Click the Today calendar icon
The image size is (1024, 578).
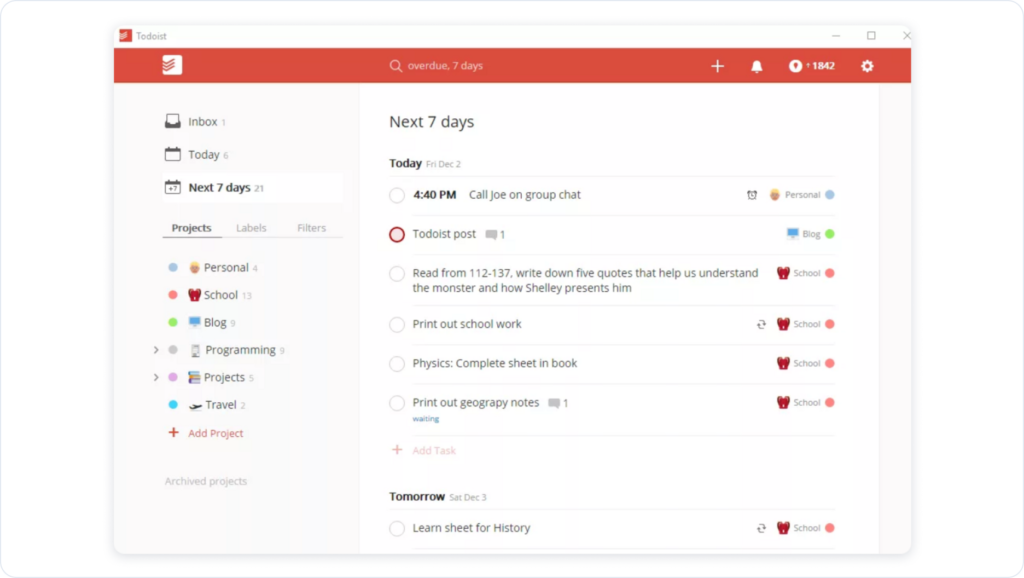172,154
